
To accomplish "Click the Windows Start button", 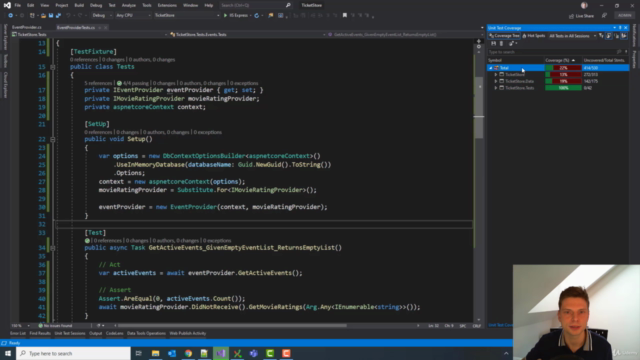I will click(x=8, y=353).
